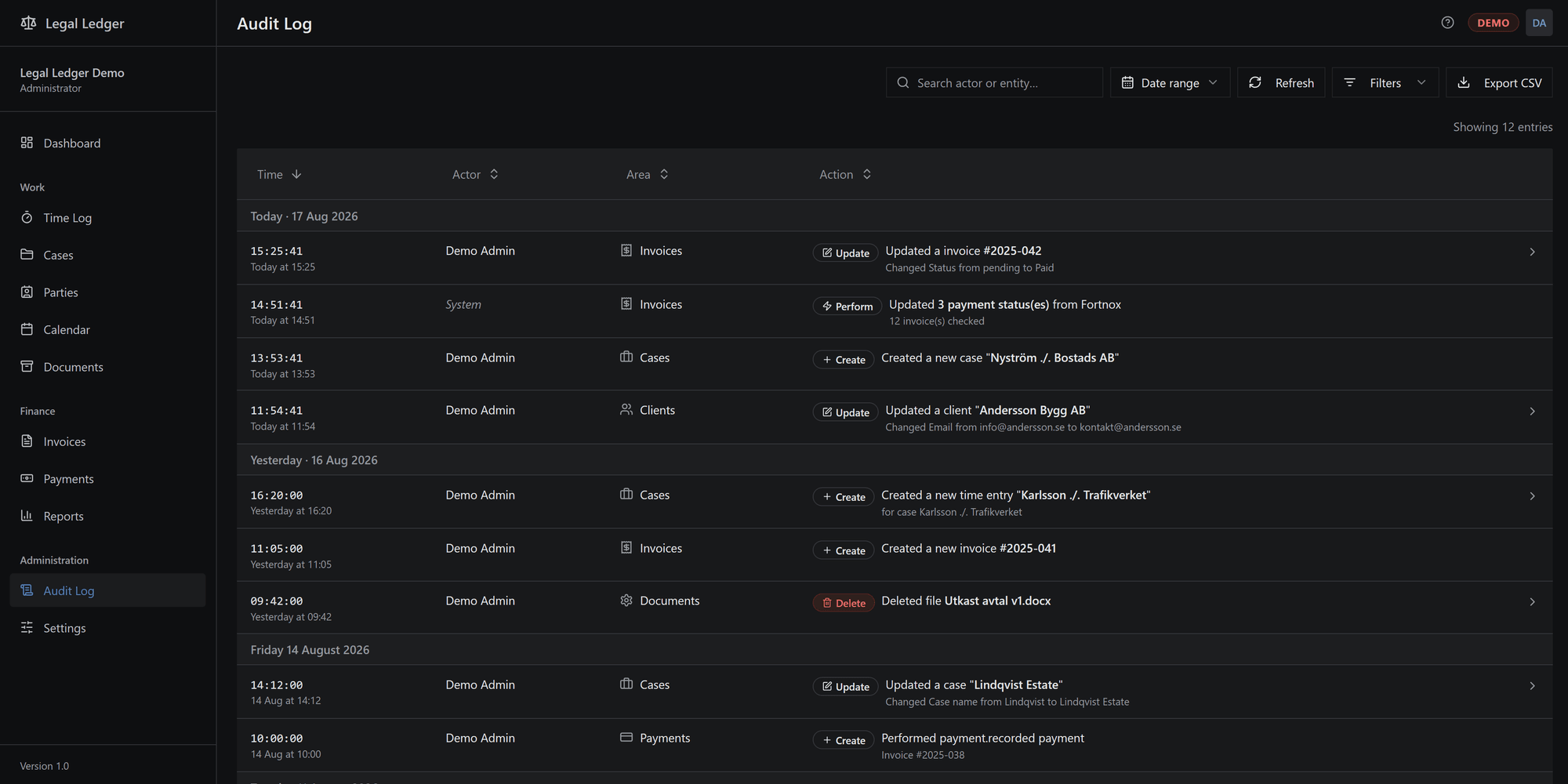
Task: Sort by the Area column header
Action: [648, 174]
